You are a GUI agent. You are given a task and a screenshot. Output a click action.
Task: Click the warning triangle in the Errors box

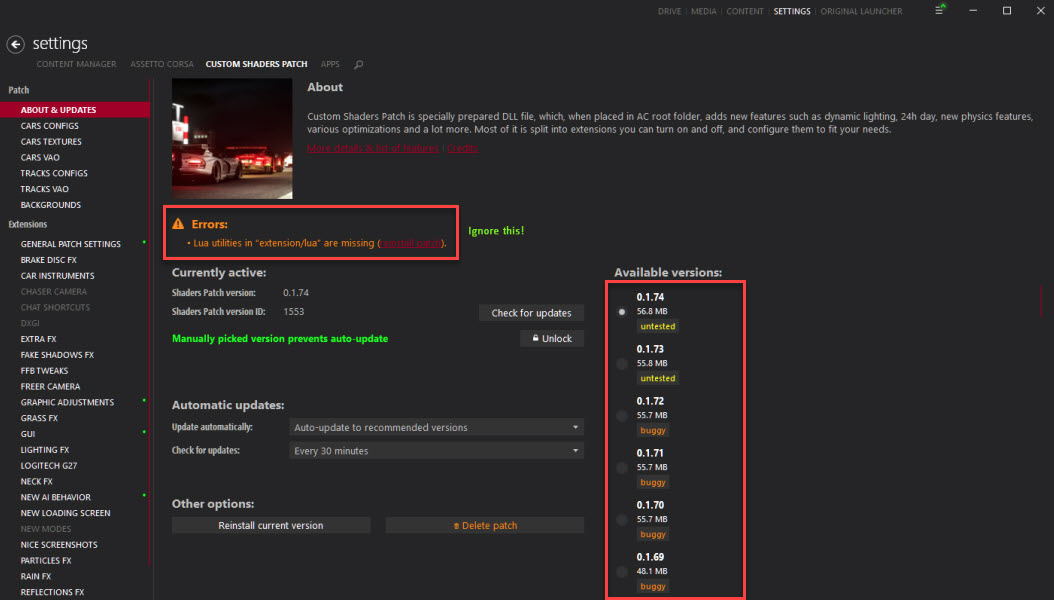179,226
